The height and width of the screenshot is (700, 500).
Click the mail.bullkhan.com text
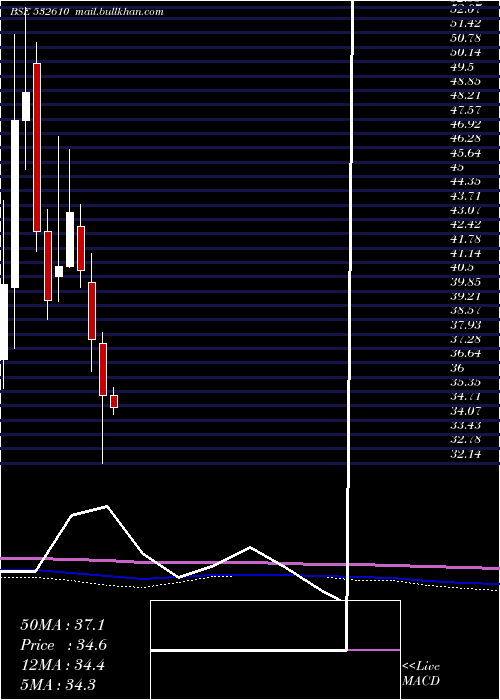pos(120,12)
